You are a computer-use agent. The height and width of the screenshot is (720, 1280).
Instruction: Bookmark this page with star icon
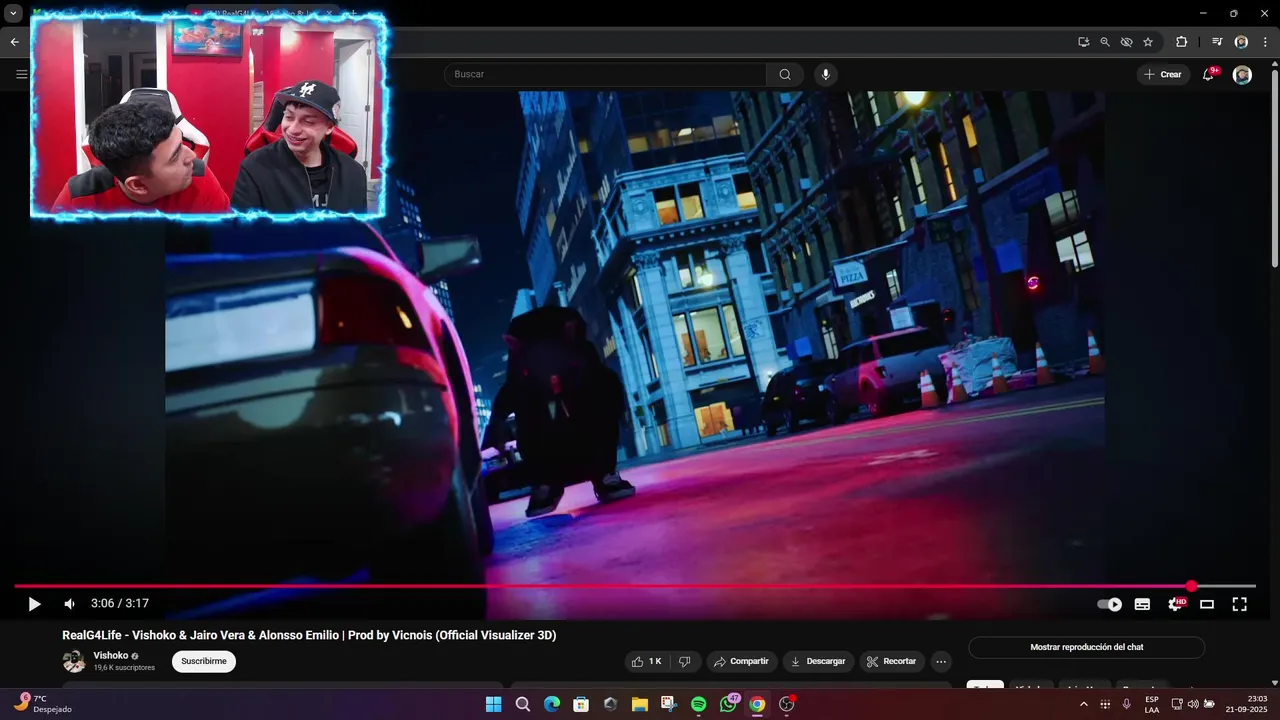[1148, 42]
